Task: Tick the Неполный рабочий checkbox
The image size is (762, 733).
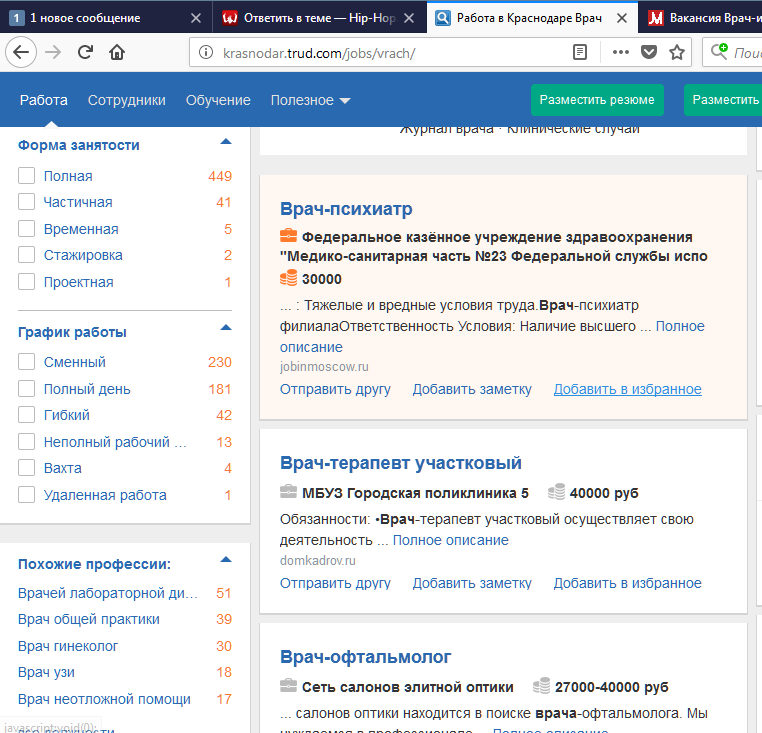Action: [x=26, y=441]
